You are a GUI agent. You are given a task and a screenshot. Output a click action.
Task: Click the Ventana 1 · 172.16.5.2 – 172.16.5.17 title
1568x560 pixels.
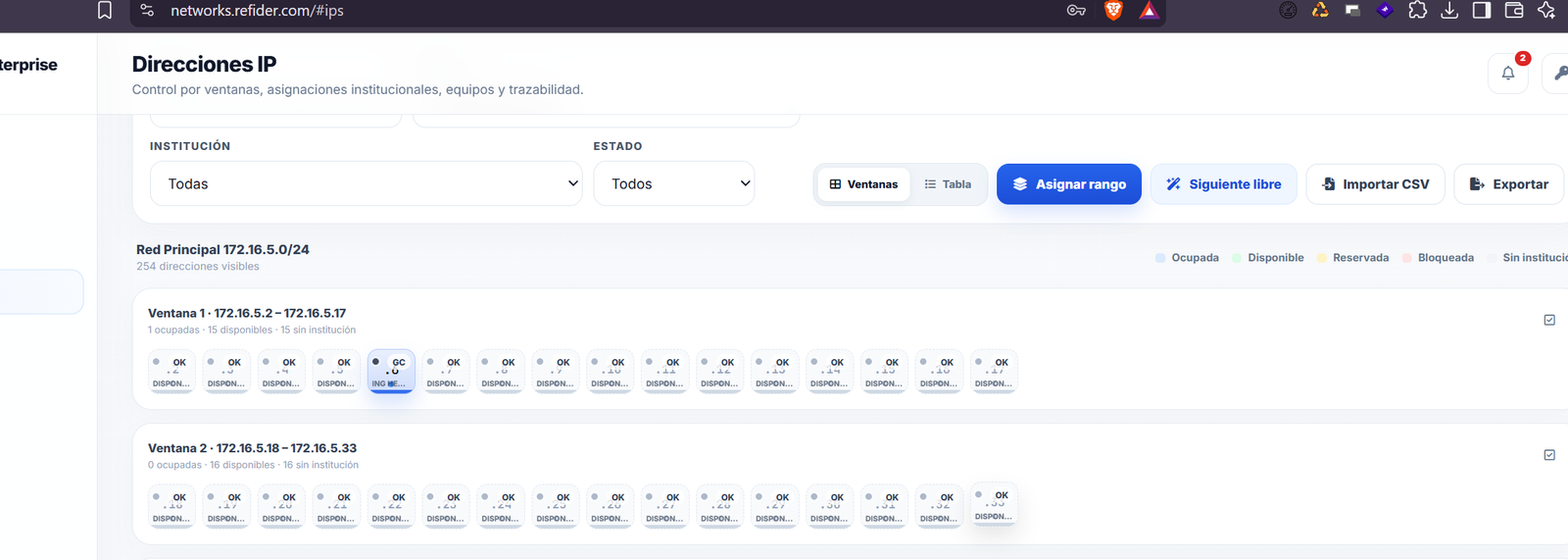click(x=247, y=314)
